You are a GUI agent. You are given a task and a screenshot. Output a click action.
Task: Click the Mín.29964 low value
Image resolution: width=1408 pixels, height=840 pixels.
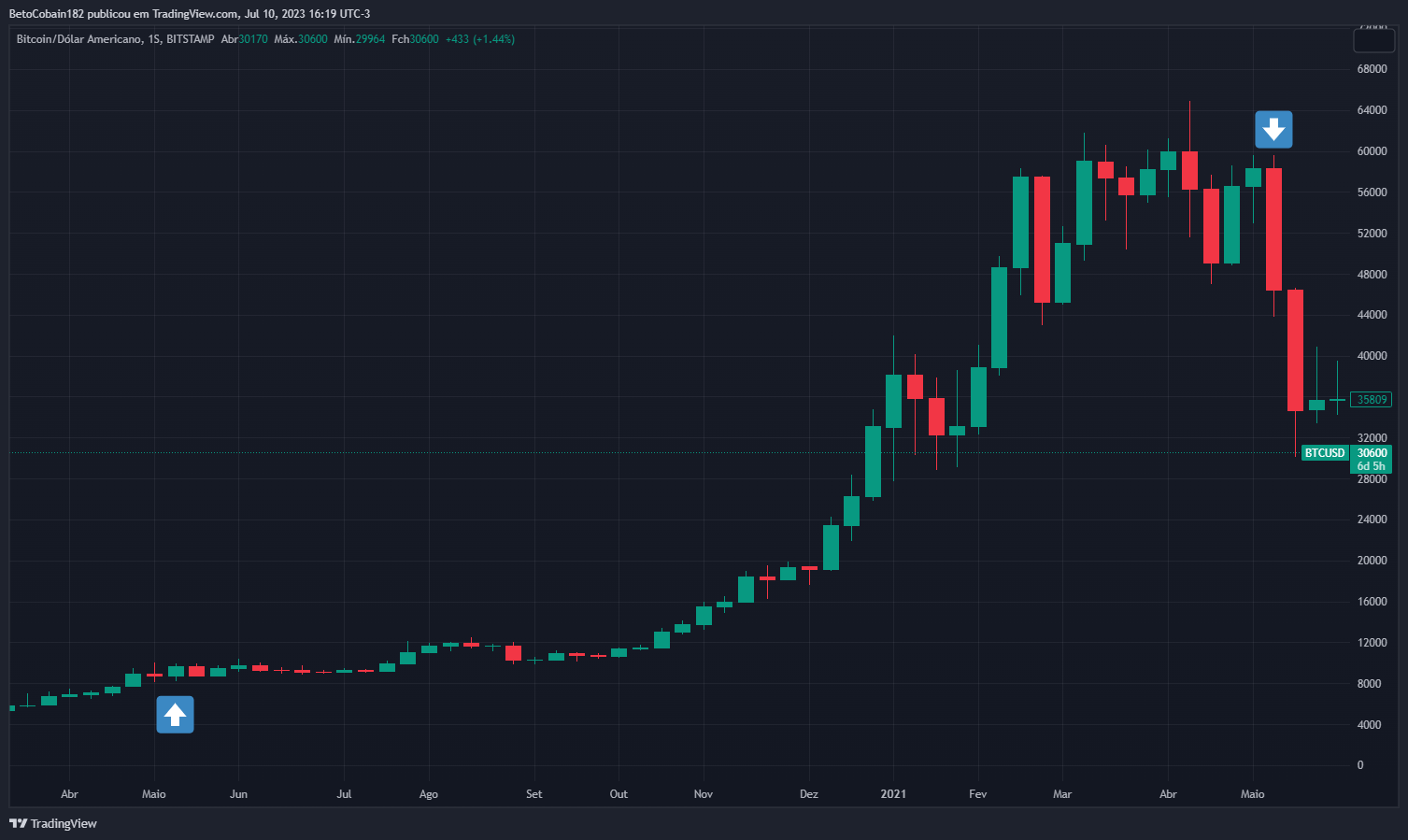pyautogui.click(x=360, y=39)
